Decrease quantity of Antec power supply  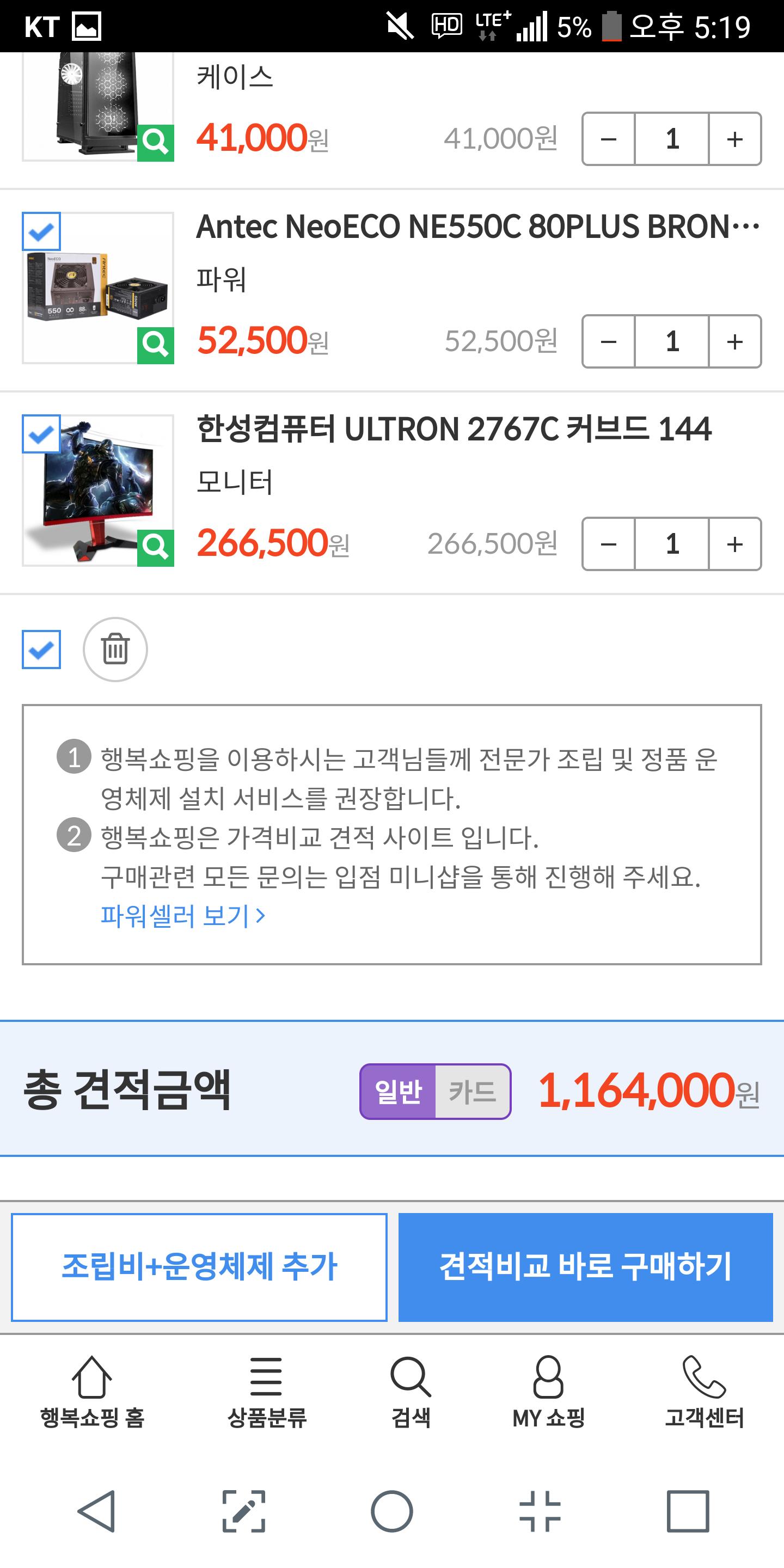click(609, 341)
